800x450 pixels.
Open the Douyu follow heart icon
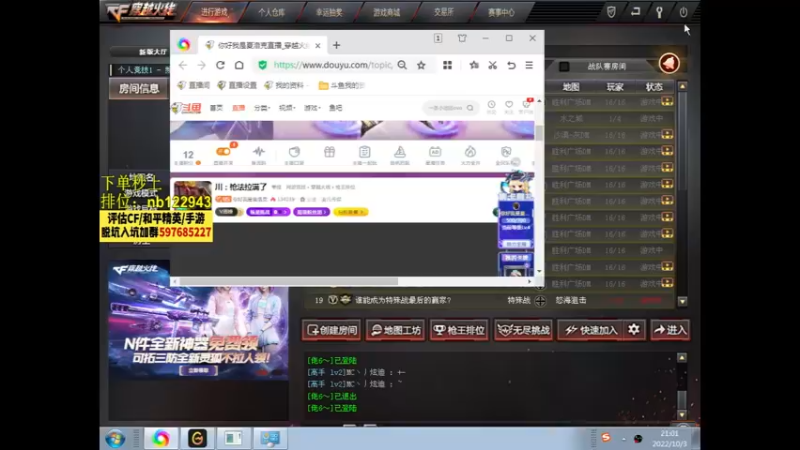pyautogui.click(x=509, y=105)
